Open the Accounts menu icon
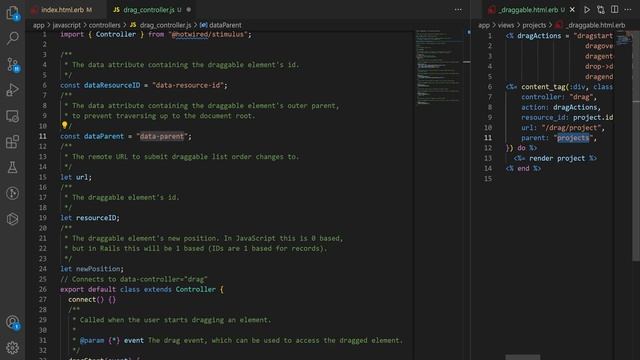 (x=13, y=322)
